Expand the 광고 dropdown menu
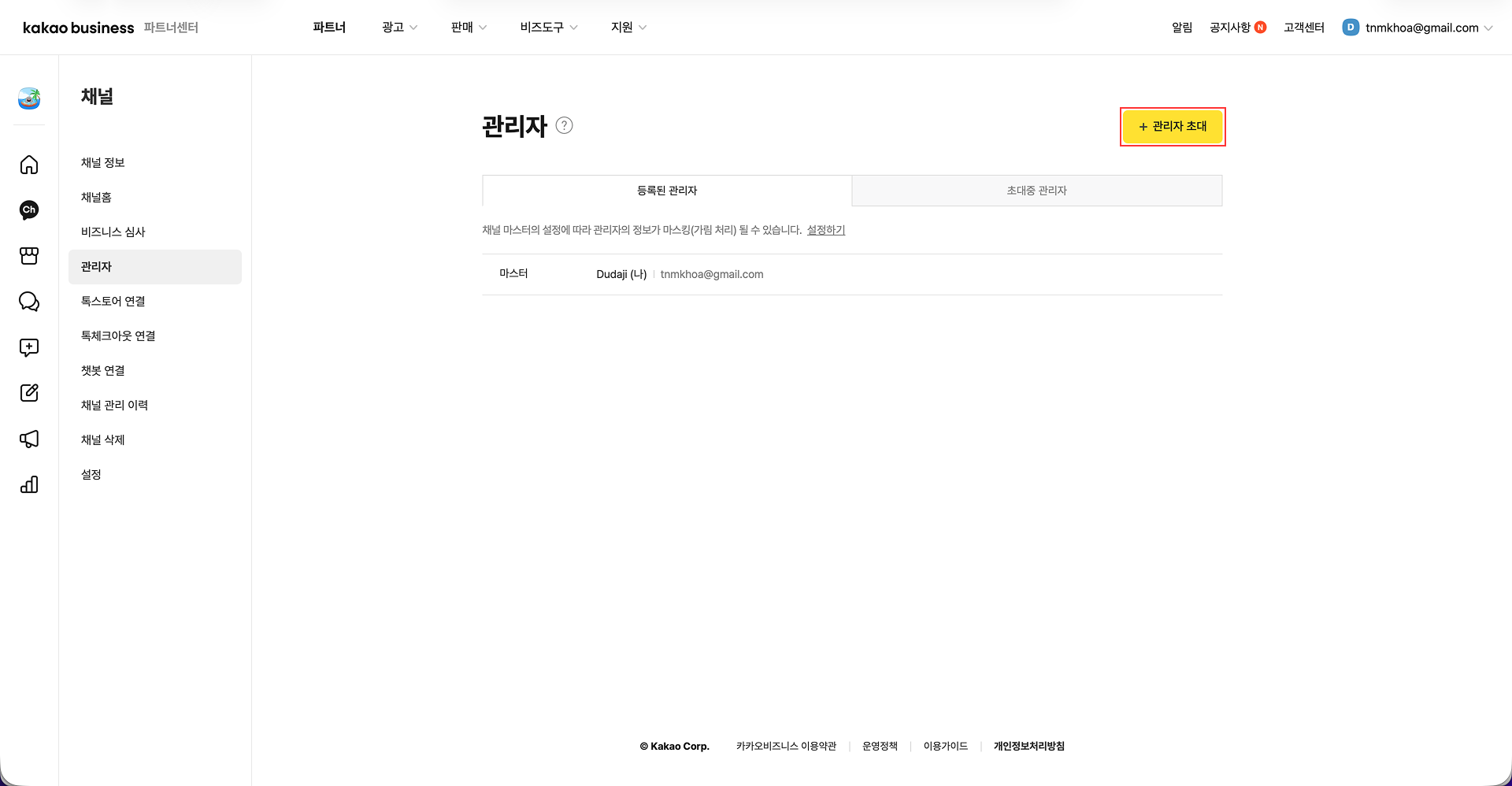The image size is (1512, 786). point(398,27)
